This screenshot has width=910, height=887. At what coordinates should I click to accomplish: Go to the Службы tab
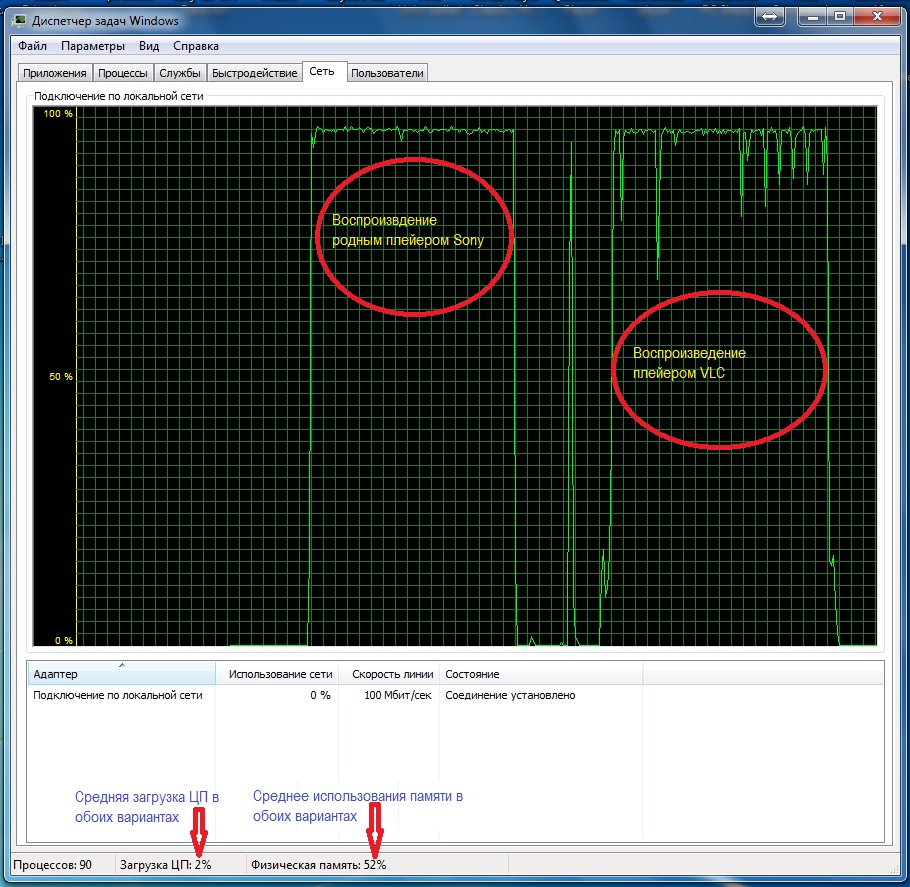180,73
